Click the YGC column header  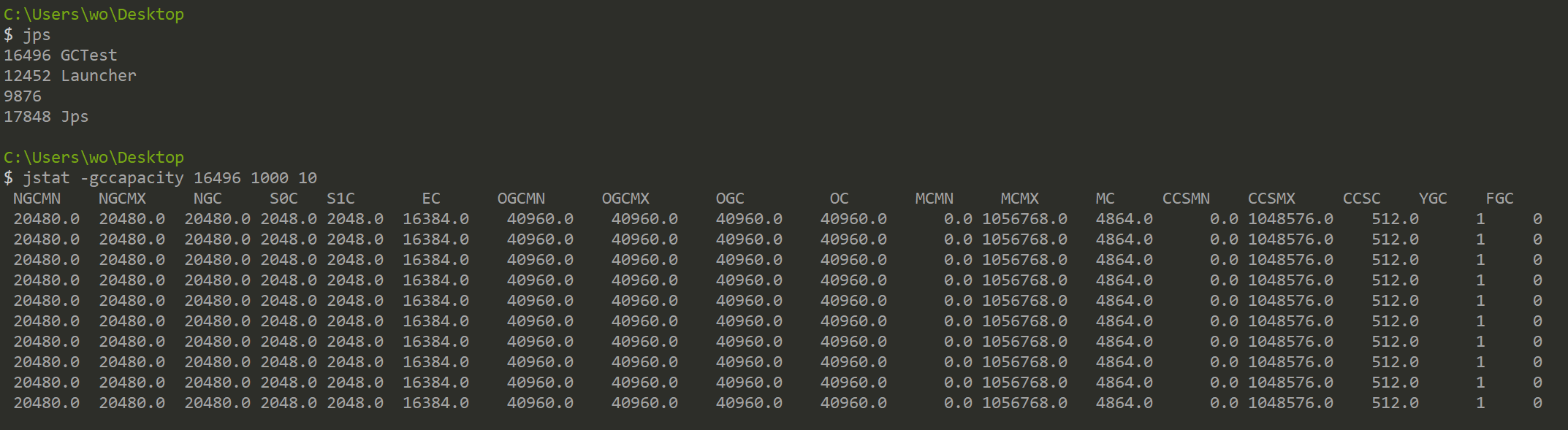click(1432, 199)
